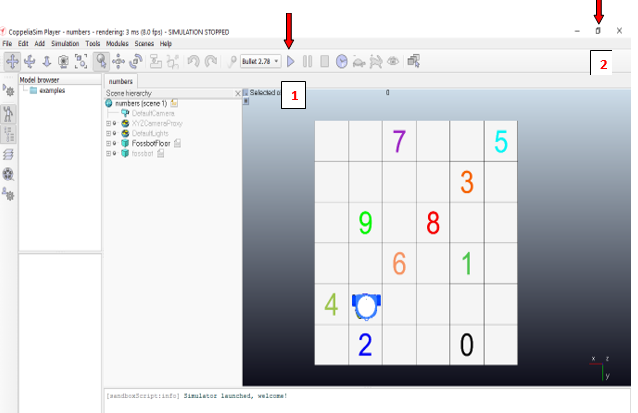The image size is (638, 413).
Task: Speed up simulation with rabbit icon
Action: (376, 62)
